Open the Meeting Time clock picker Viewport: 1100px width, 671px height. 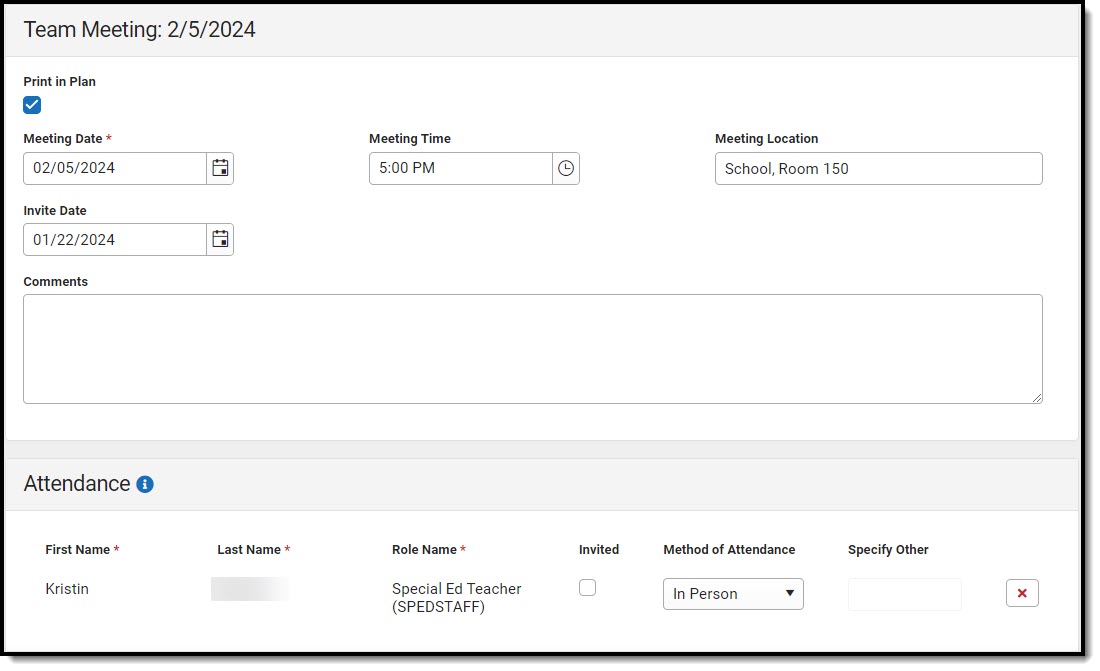(565, 168)
